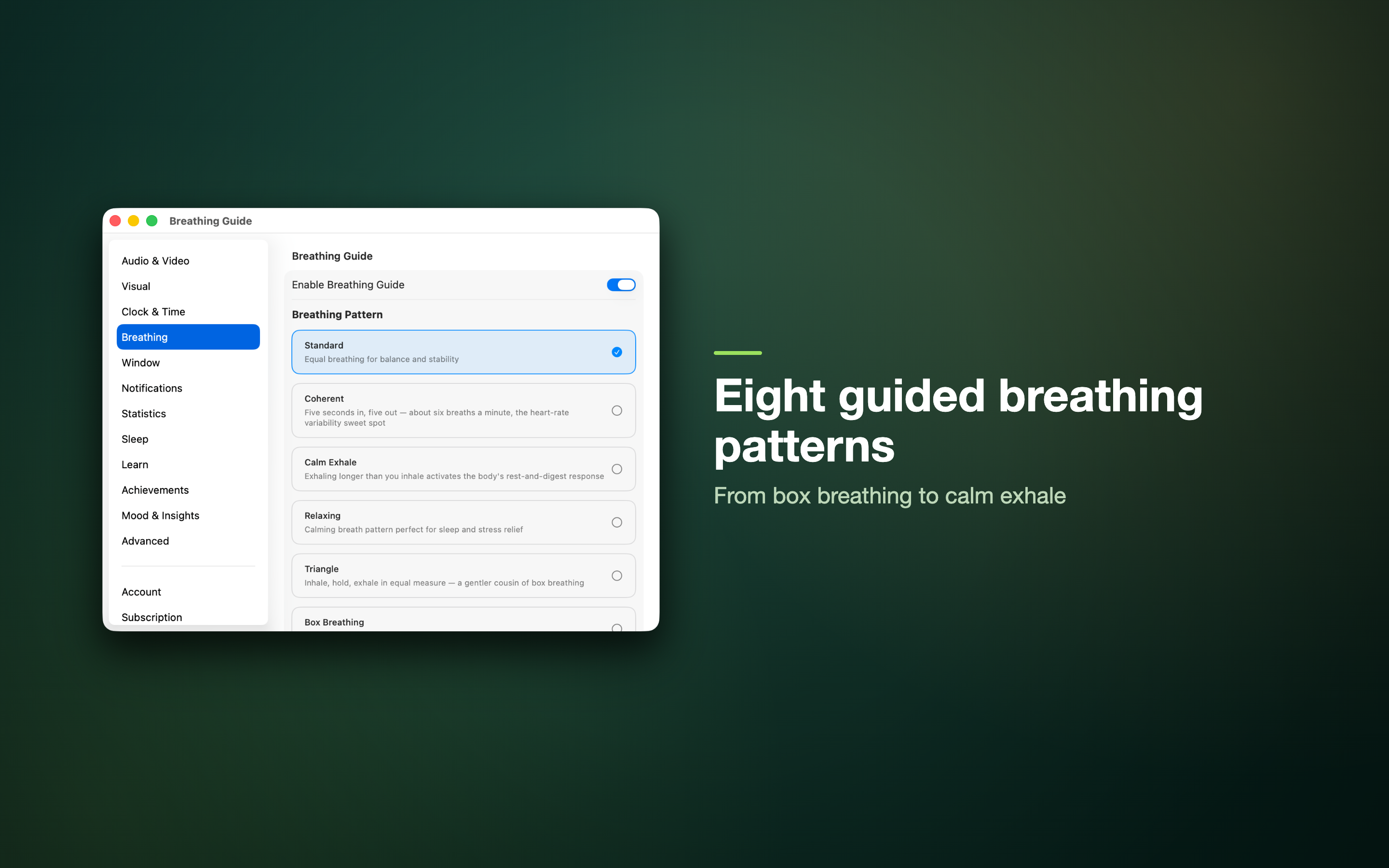Go to the Visual settings section
Image resolution: width=1389 pixels, height=868 pixels.
tap(188, 286)
